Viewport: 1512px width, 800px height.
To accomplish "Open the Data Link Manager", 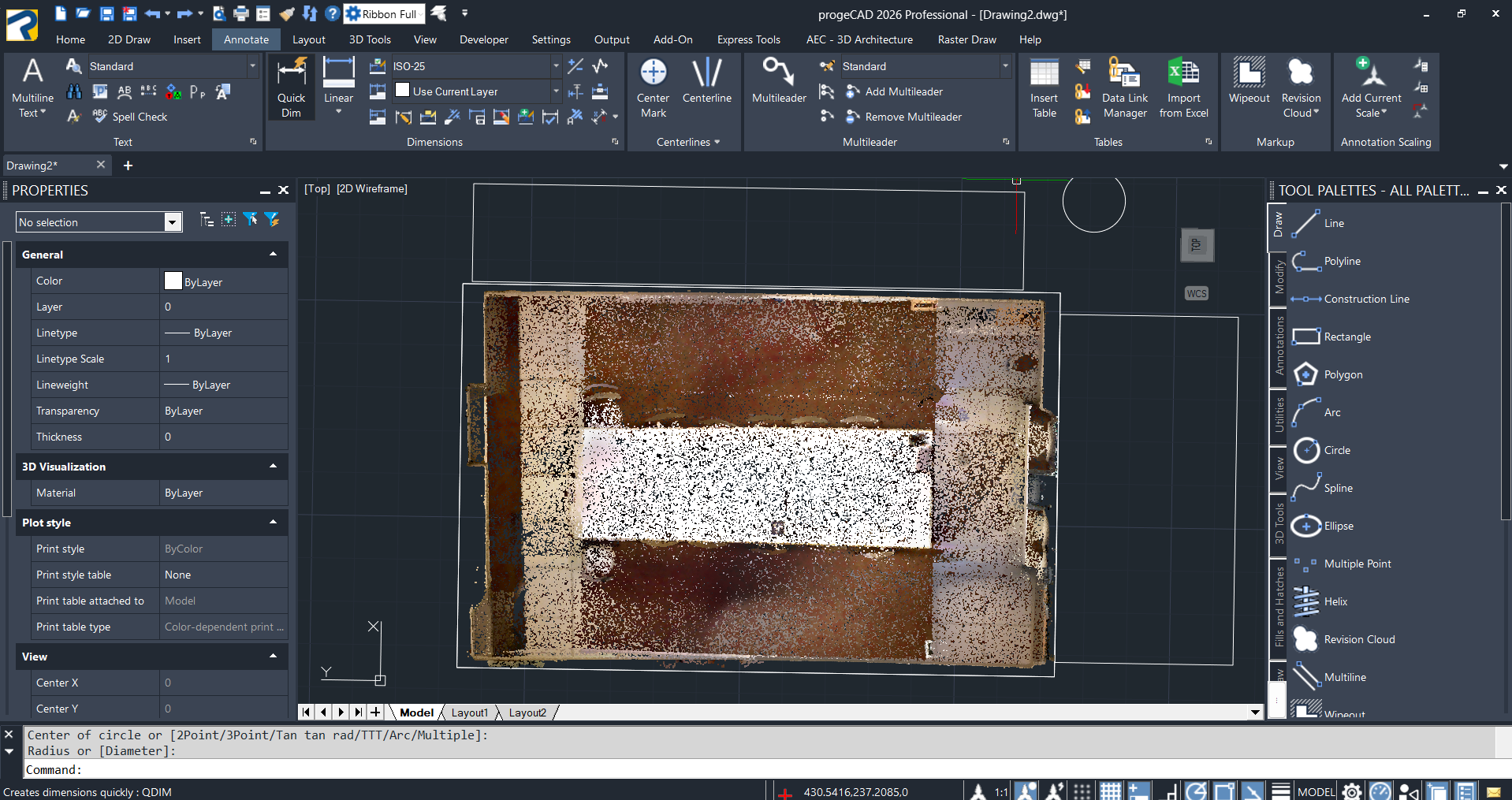I will [1124, 87].
